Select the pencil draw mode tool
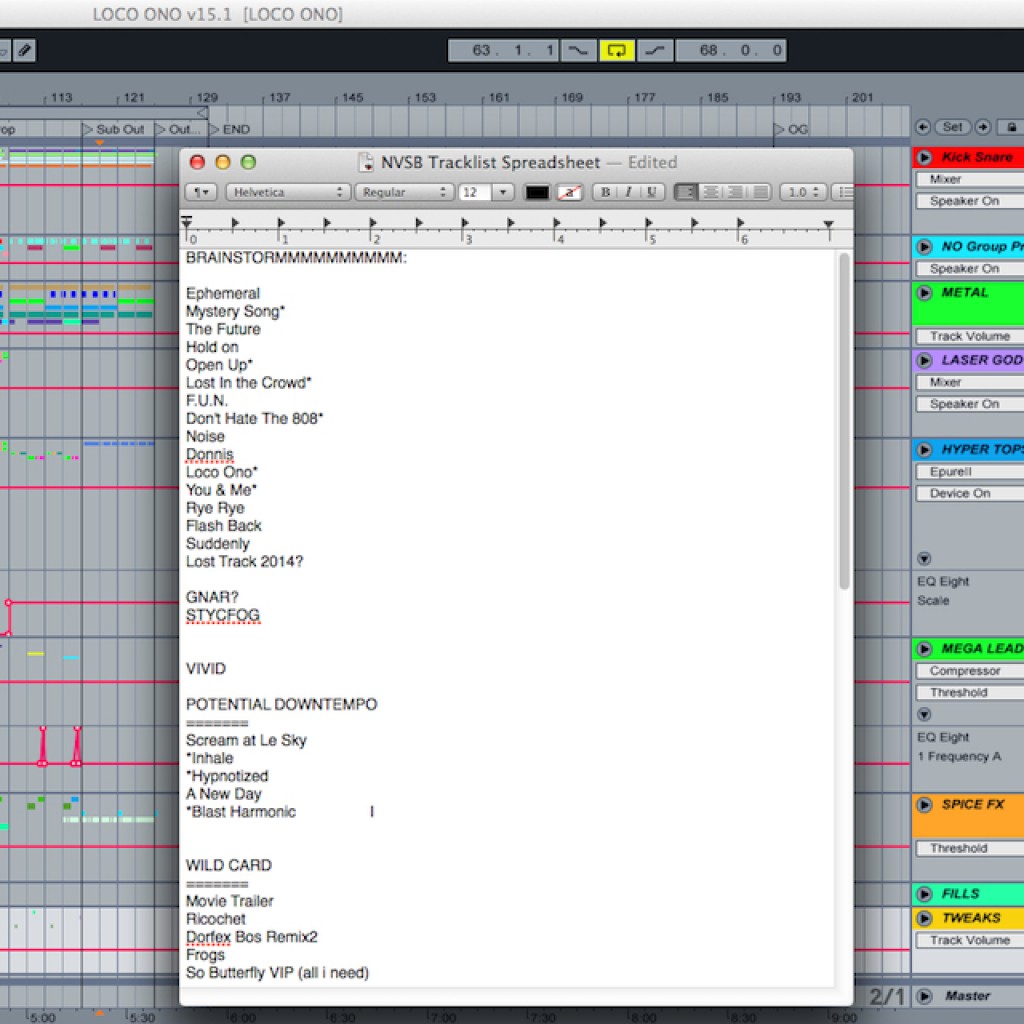 tap(24, 49)
